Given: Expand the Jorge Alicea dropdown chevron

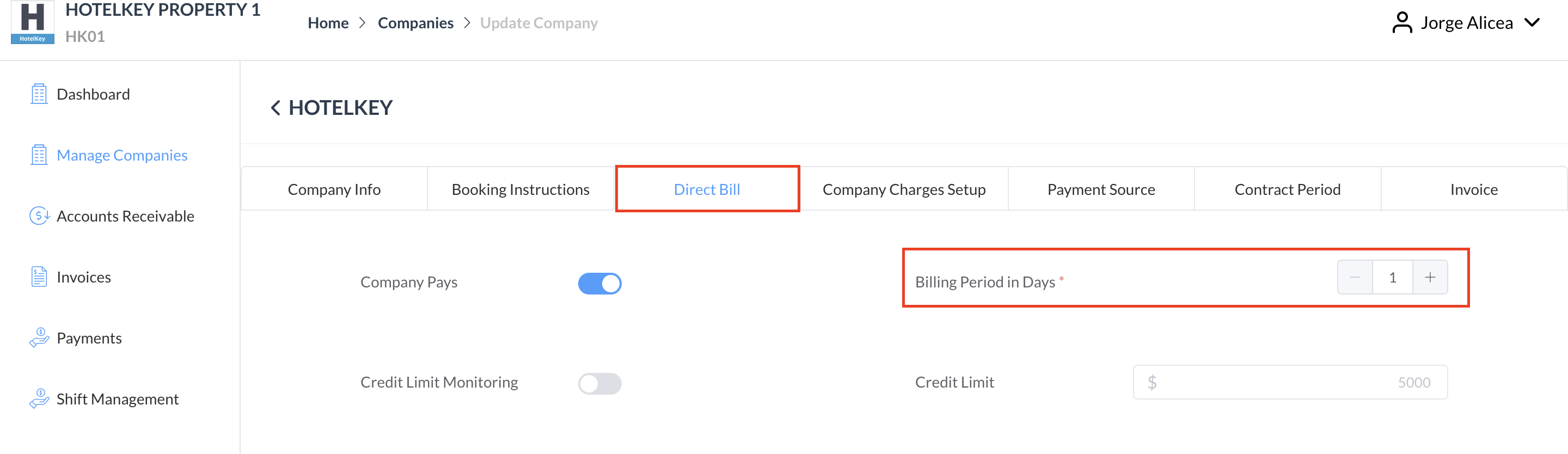Looking at the screenshot, I should (x=1532, y=23).
